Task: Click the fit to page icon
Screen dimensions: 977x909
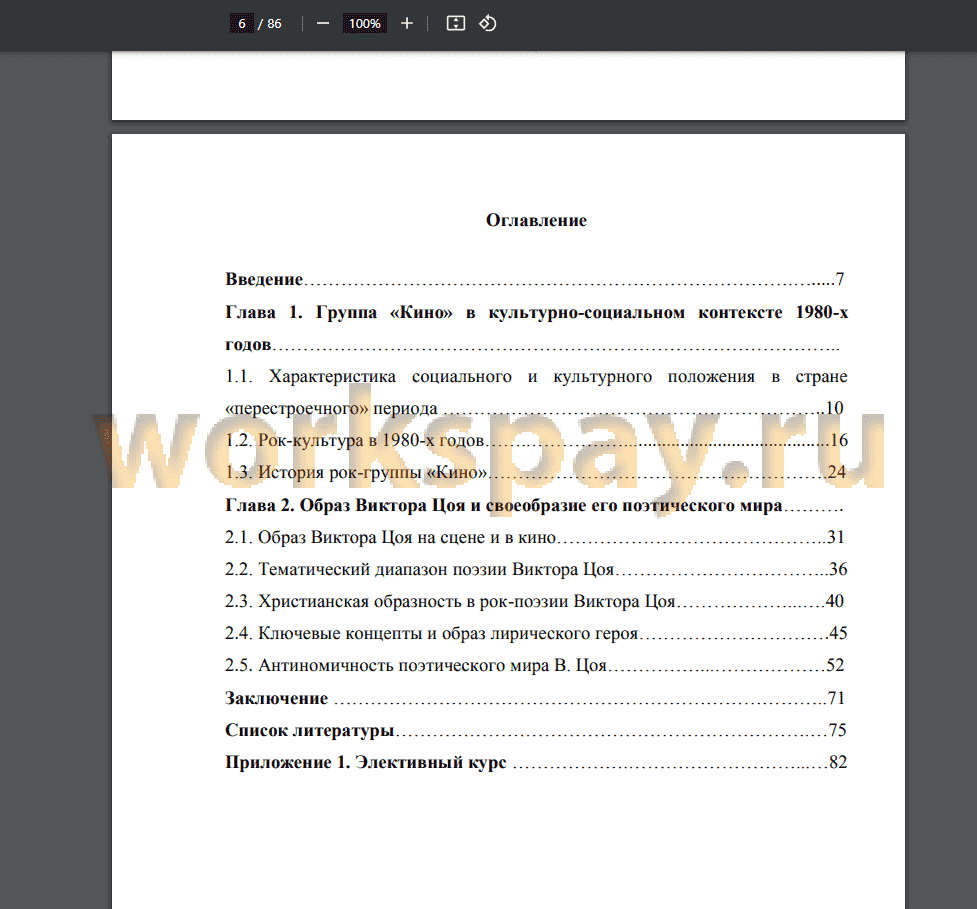Action: (456, 24)
